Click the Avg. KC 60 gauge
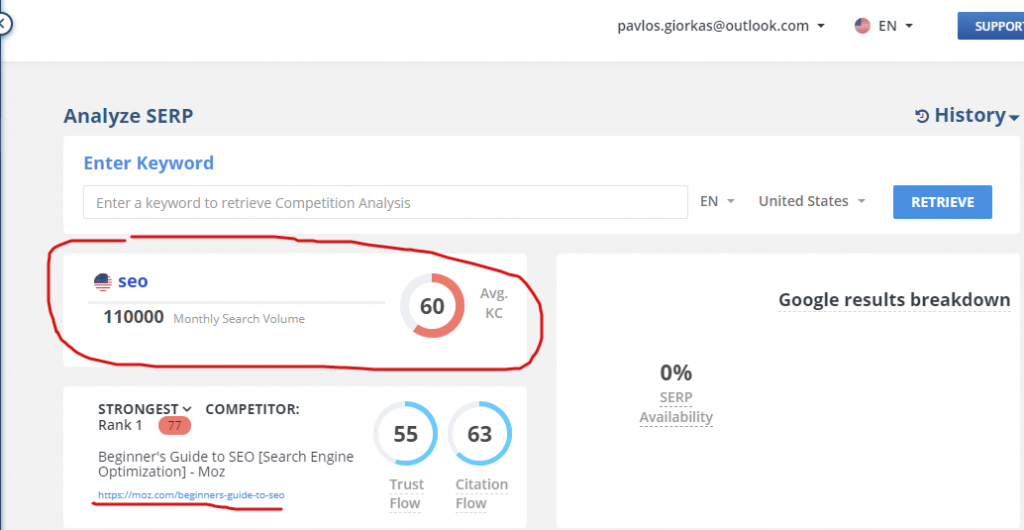Screen dimensions: 1024x530 [432, 305]
